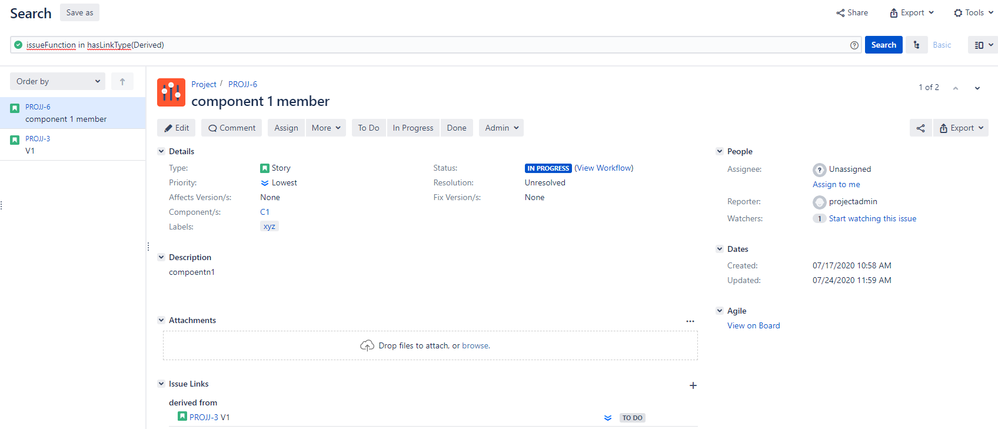Switch to Basic search mode
This screenshot has height=429, width=998.
942,45
